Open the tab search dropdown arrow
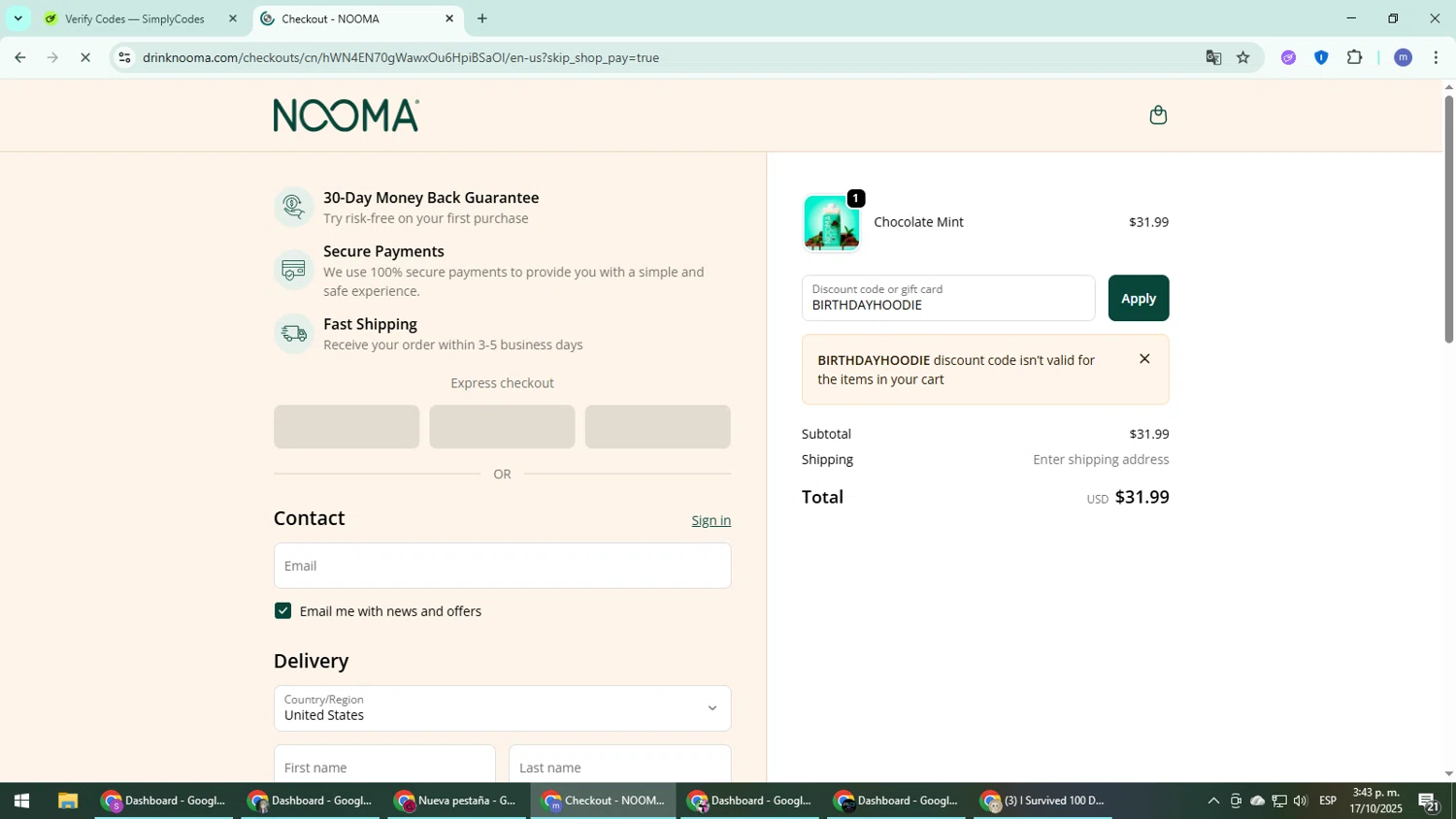 point(17,18)
